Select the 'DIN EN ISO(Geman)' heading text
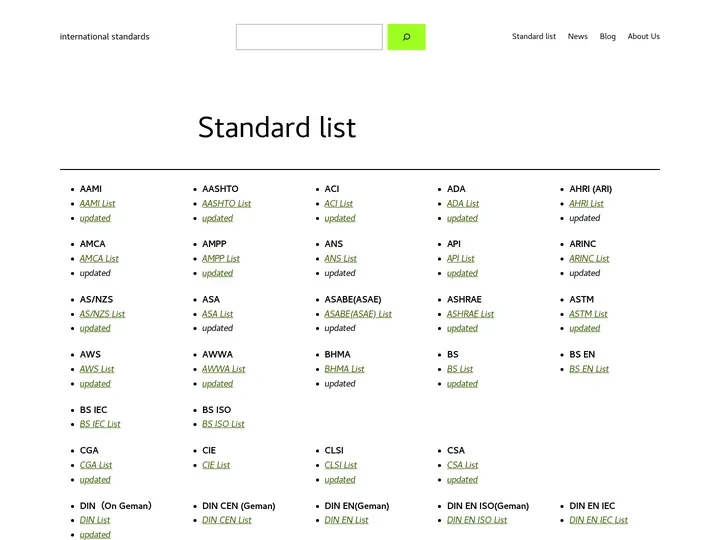 [488, 506]
